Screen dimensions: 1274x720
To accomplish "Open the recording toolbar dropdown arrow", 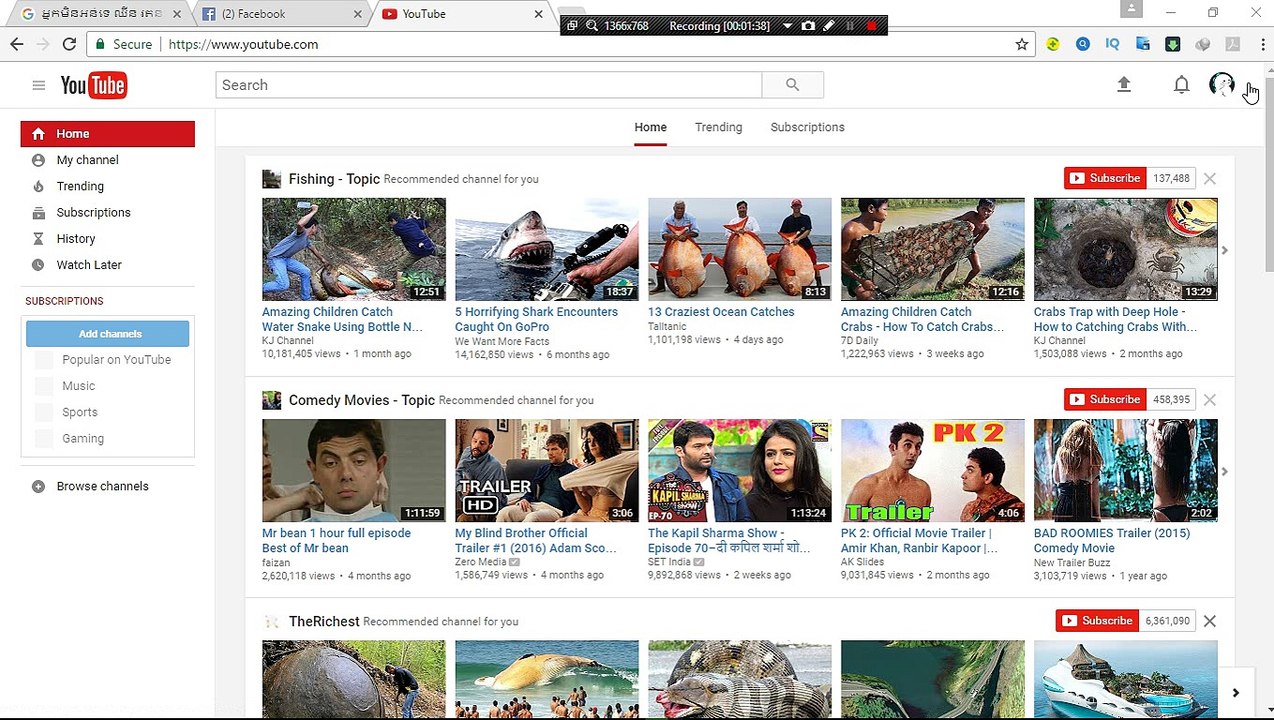I will tap(787, 26).
